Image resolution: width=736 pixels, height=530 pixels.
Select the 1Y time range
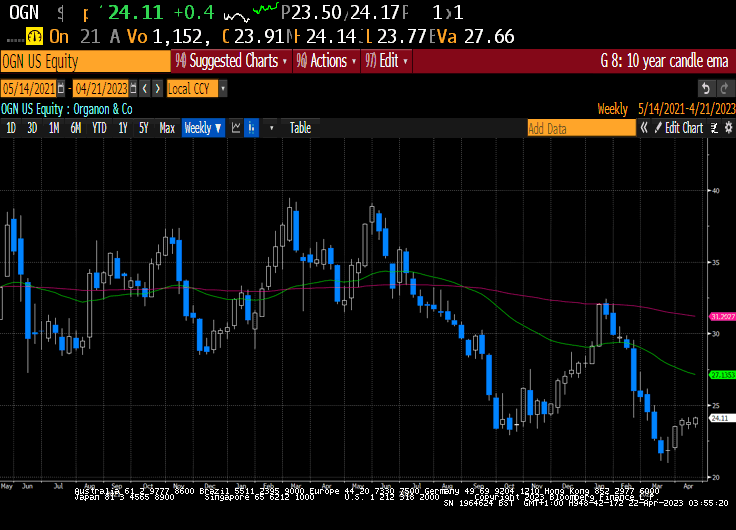pos(123,128)
